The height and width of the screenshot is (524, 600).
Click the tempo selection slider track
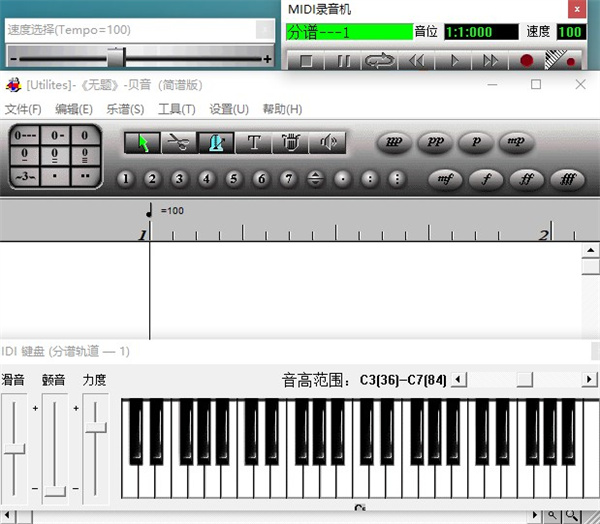click(138, 59)
